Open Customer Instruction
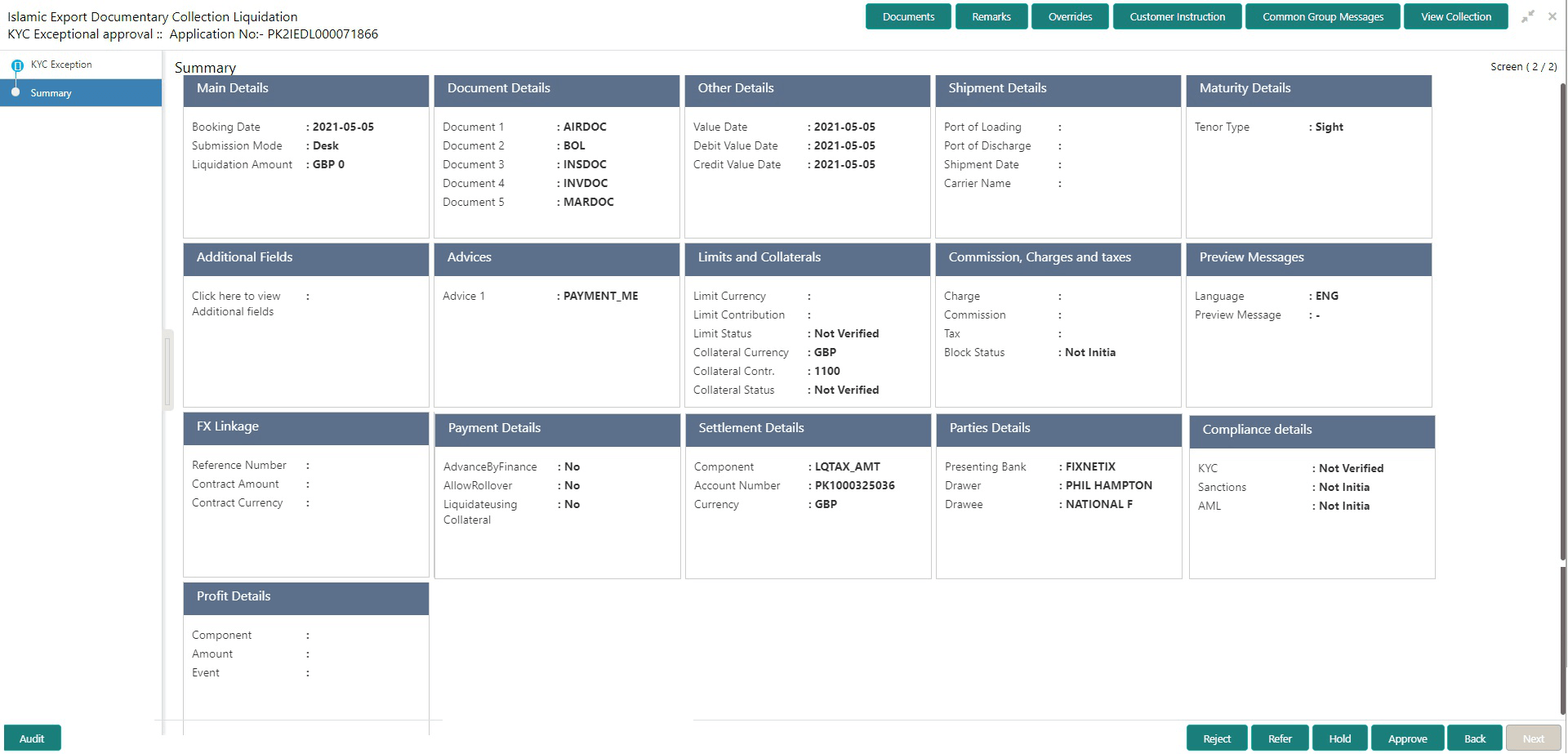Screen dimensions: 1568x754 (1177, 16)
